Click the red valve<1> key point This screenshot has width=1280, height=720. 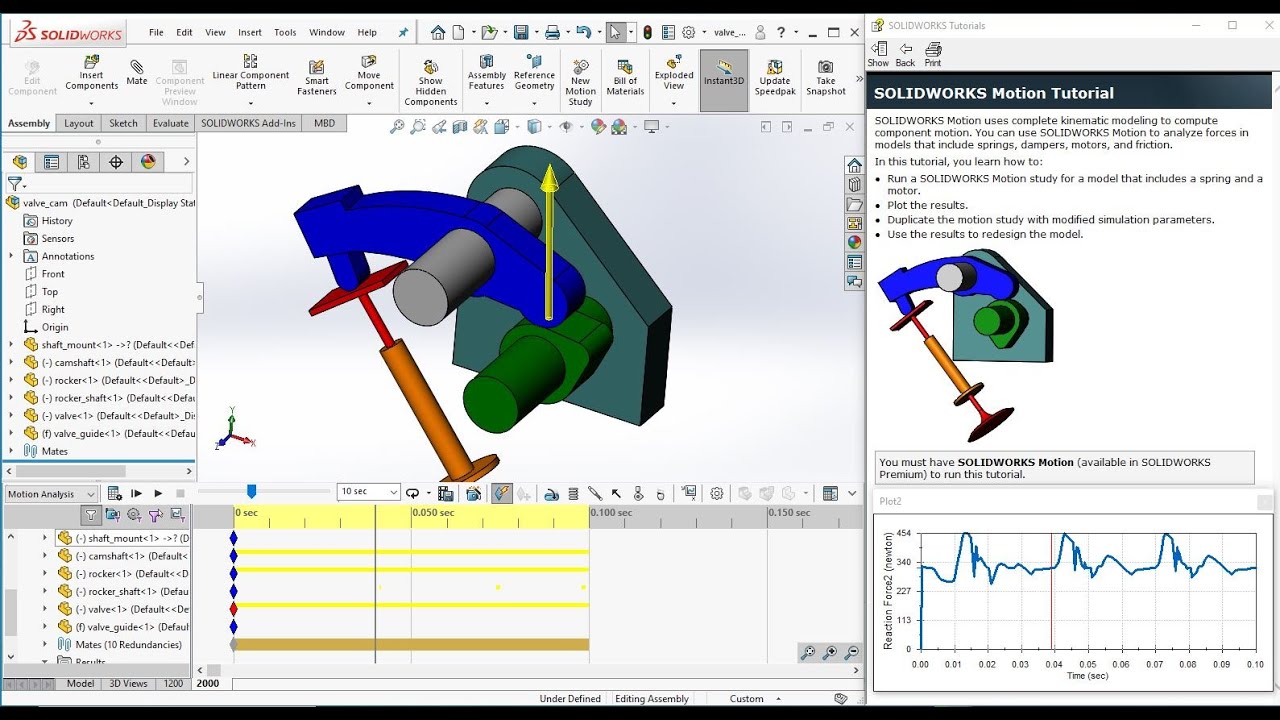click(233, 609)
